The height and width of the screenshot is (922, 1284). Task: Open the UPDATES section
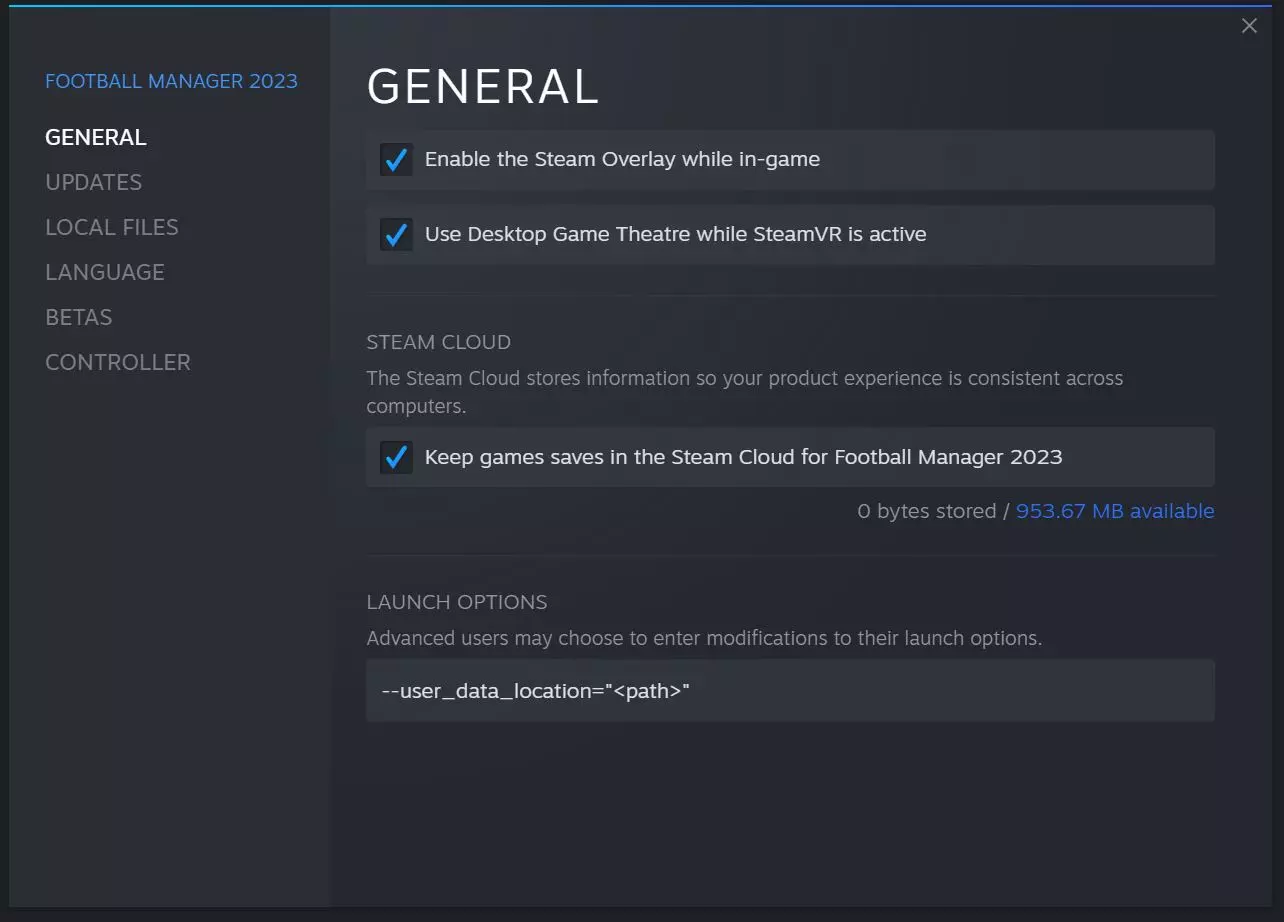click(x=94, y=182)
